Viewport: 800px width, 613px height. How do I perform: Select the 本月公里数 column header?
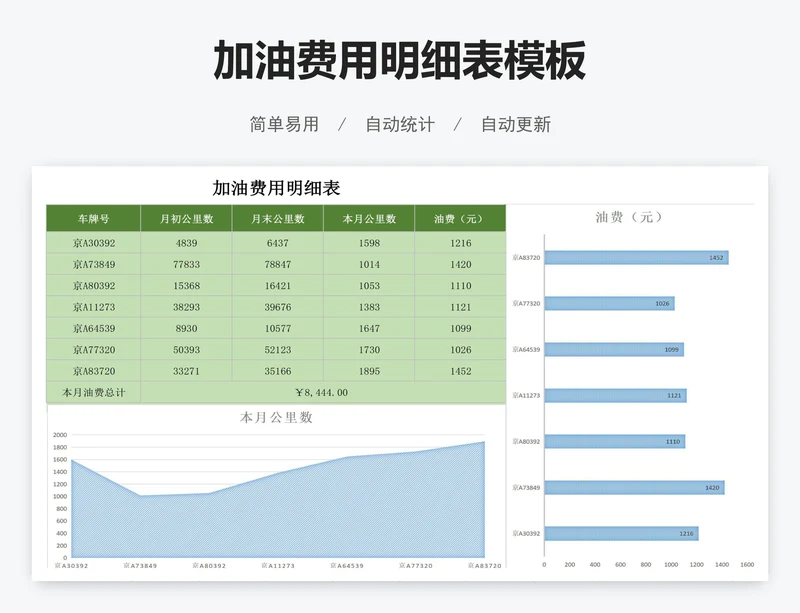[x=369, y=219]
